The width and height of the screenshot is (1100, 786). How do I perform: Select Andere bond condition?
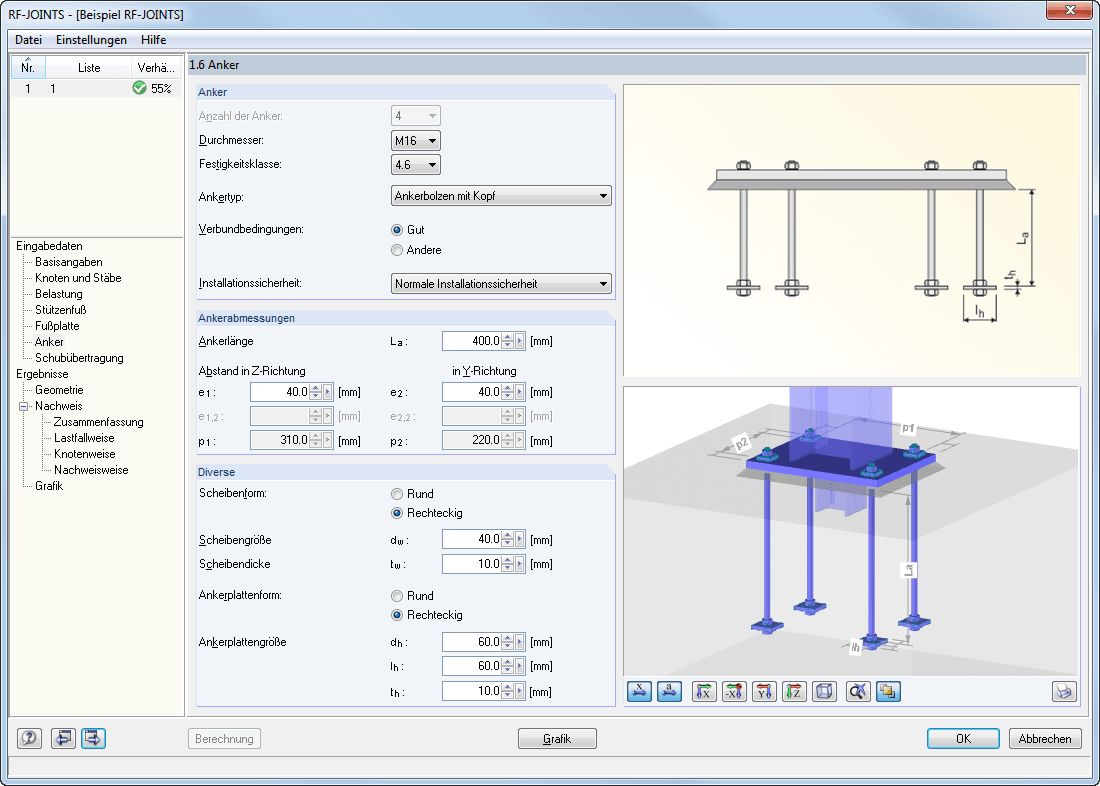[x=397, y=250]
